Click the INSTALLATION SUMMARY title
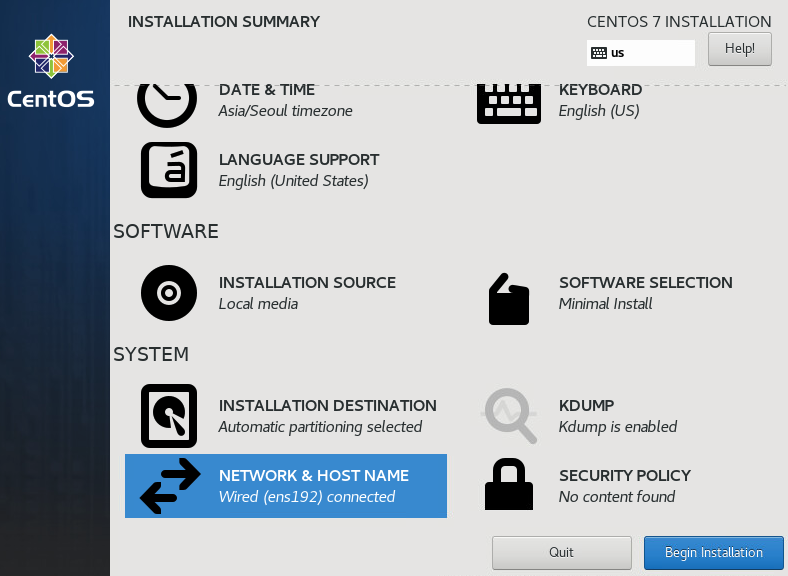This screenshot has height=576, width=788. pos(224,22)
